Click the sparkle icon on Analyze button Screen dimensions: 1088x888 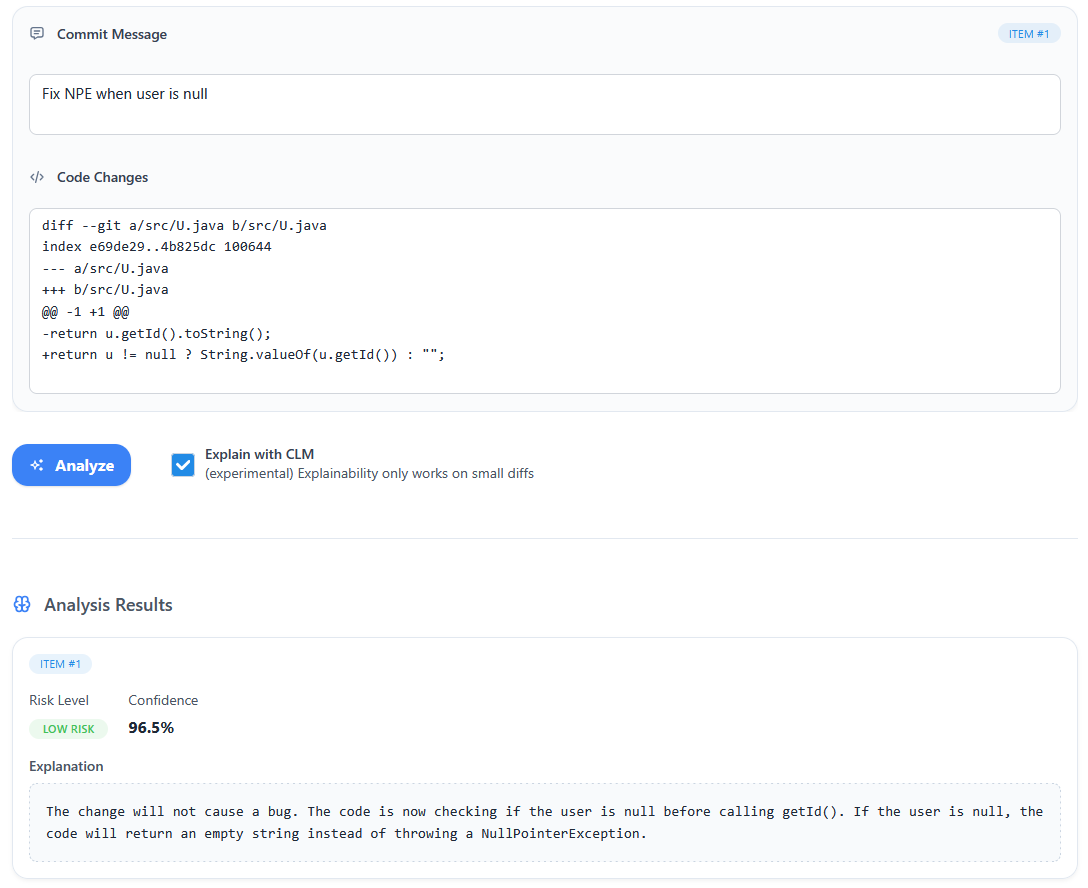point(37,466)
